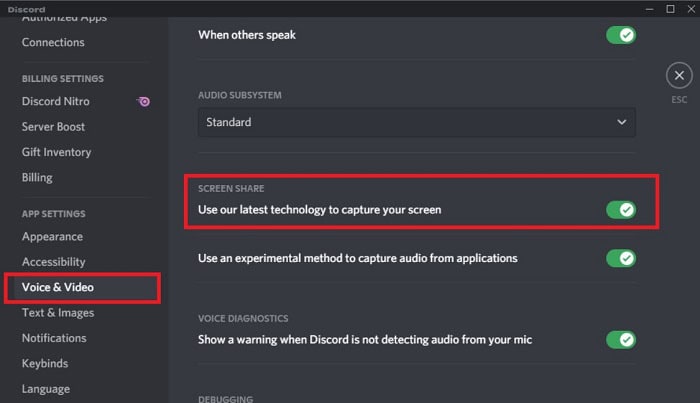Go to Discord Nitro settings

click(x=56, y=101)
